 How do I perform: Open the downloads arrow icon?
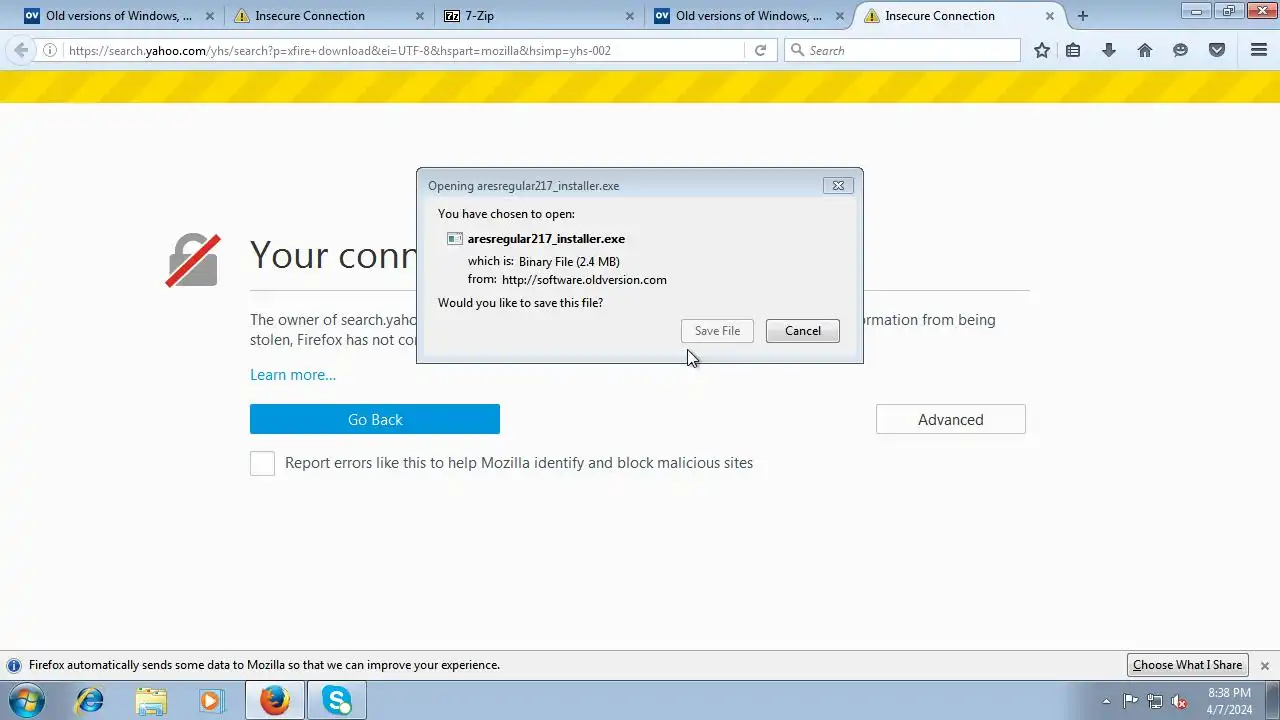tap(1109, 50)
